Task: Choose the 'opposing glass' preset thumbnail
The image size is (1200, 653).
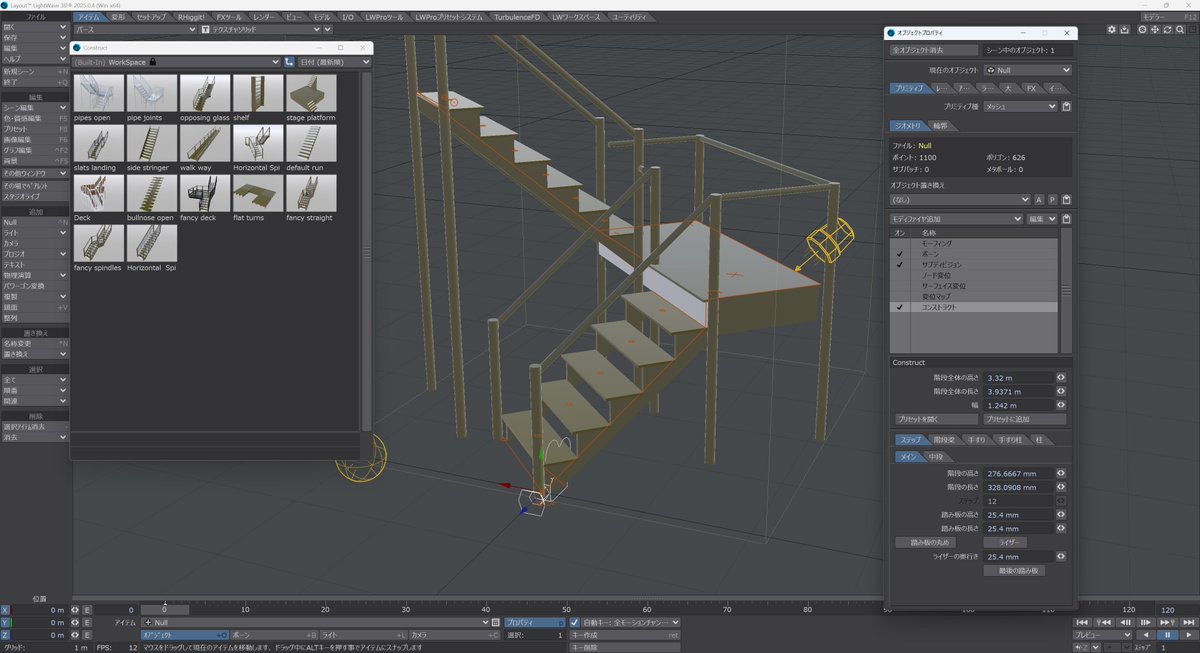Action: (x=205, y=93)
